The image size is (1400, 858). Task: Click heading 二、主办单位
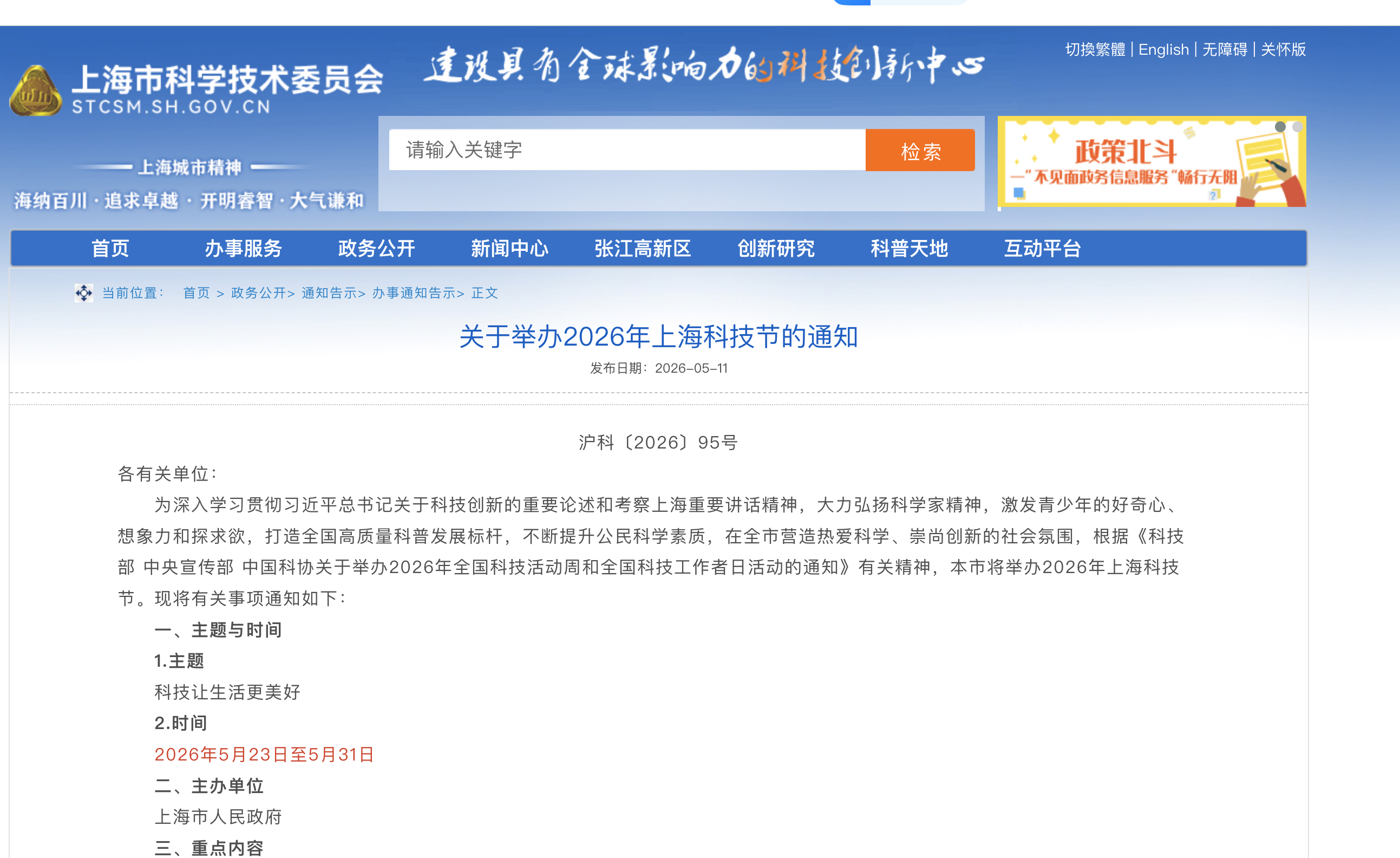(x=209, y=786)
